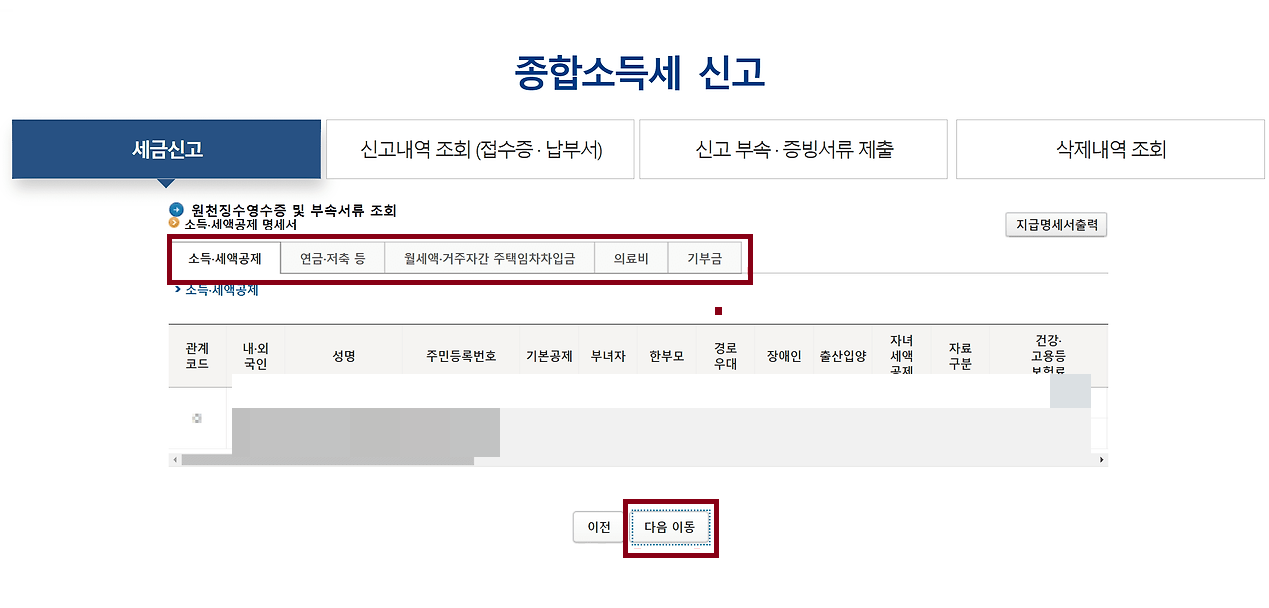Switch to the 세금신고 tab
1269x608 pixels.
point(166,148)
